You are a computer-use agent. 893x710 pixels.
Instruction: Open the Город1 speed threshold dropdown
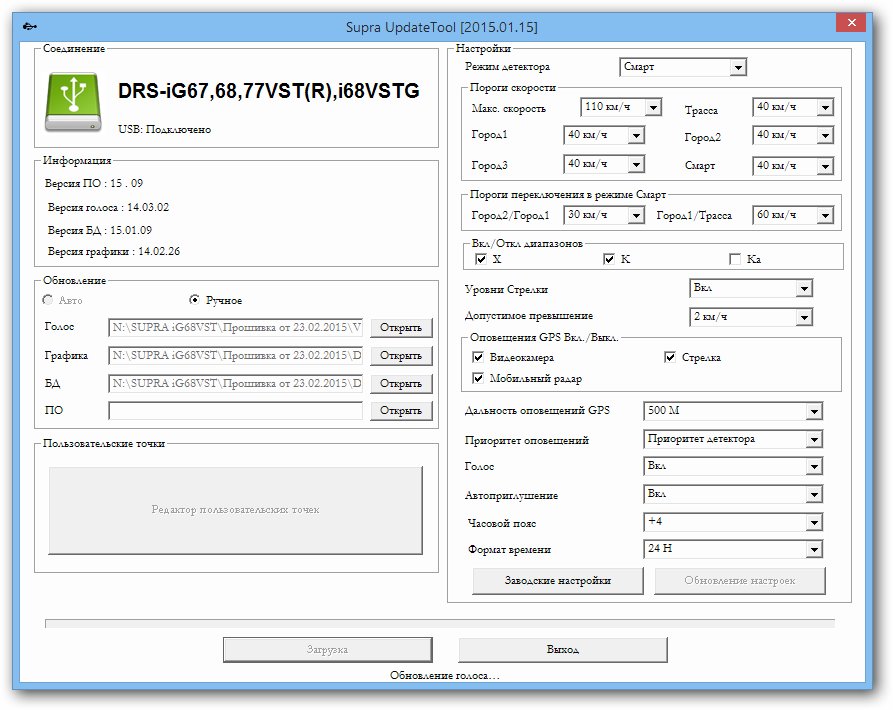point(604,135)
